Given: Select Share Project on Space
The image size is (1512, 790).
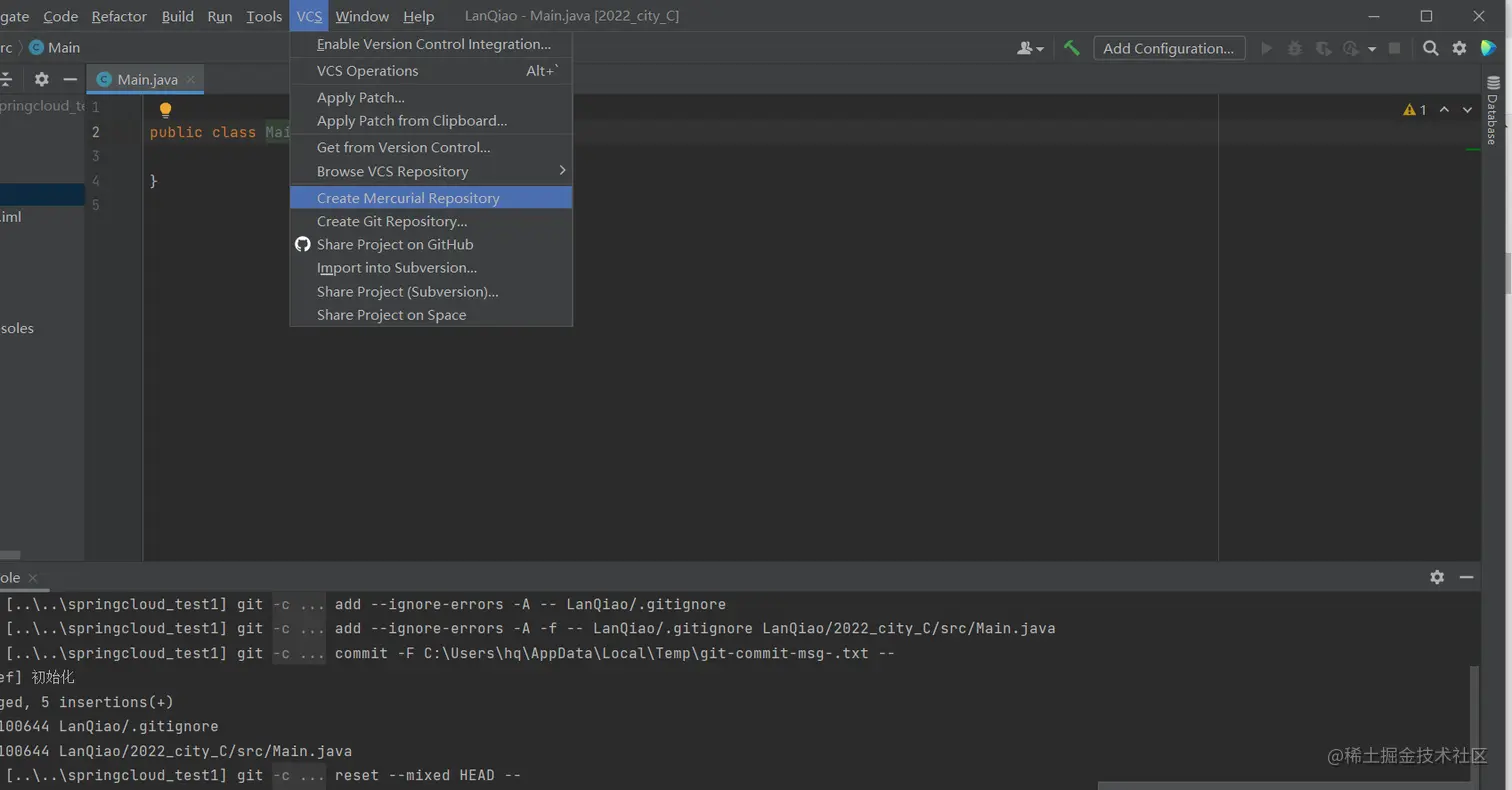Looking at the screenshot, I should pos(431,315).
